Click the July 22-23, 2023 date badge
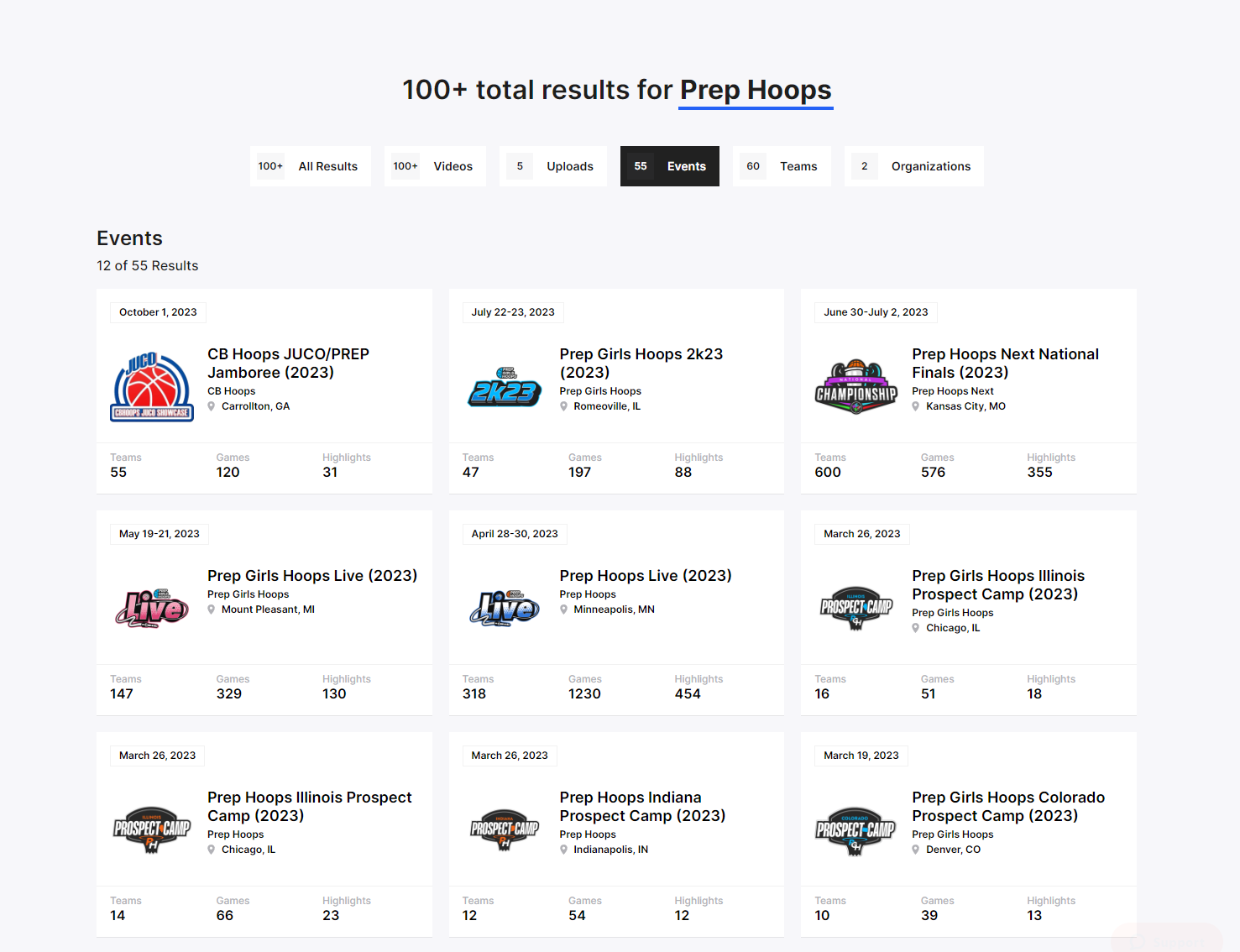 pyautogui.click(x=513, y=312)
